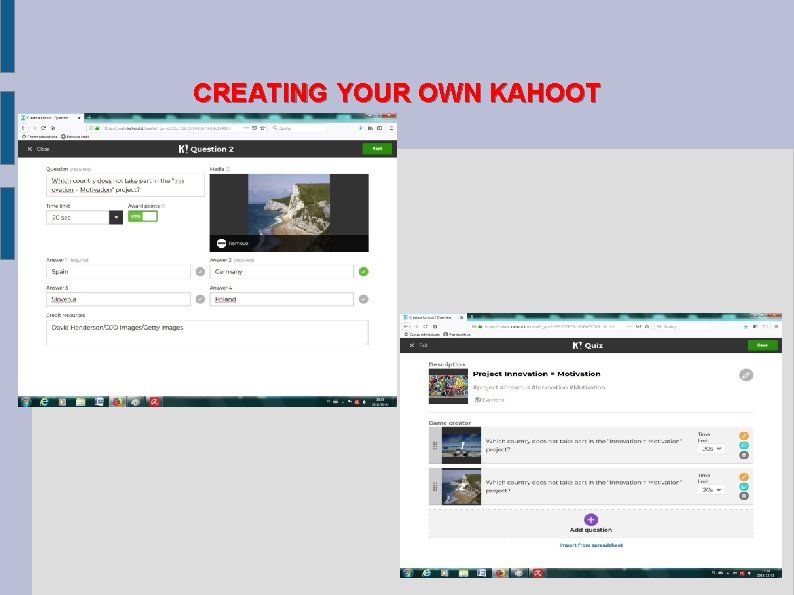This screenshot has width=794, height=595.
Task: Edit quiz description with pencil icon
Action: point(746,375)
